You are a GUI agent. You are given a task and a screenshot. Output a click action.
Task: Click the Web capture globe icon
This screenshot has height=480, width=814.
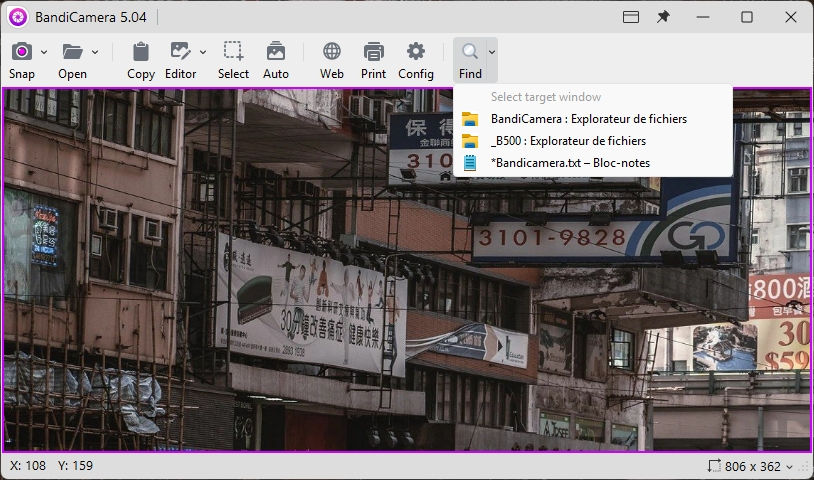pos(332,52)
